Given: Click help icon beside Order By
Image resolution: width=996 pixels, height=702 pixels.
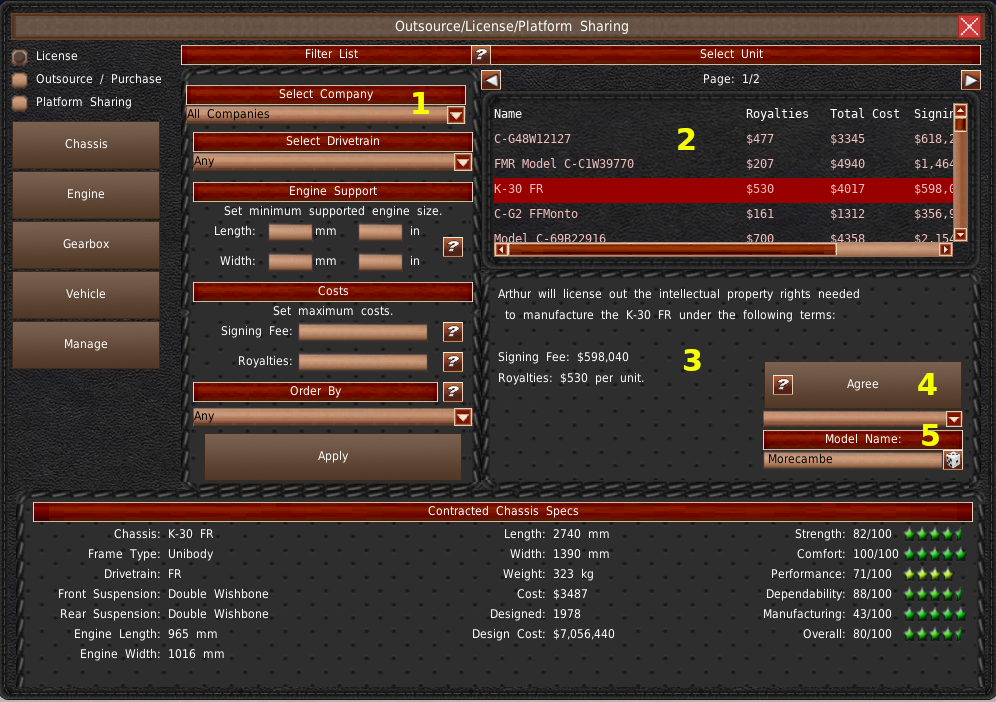Looking at the screenshot, I should [453, 392].
